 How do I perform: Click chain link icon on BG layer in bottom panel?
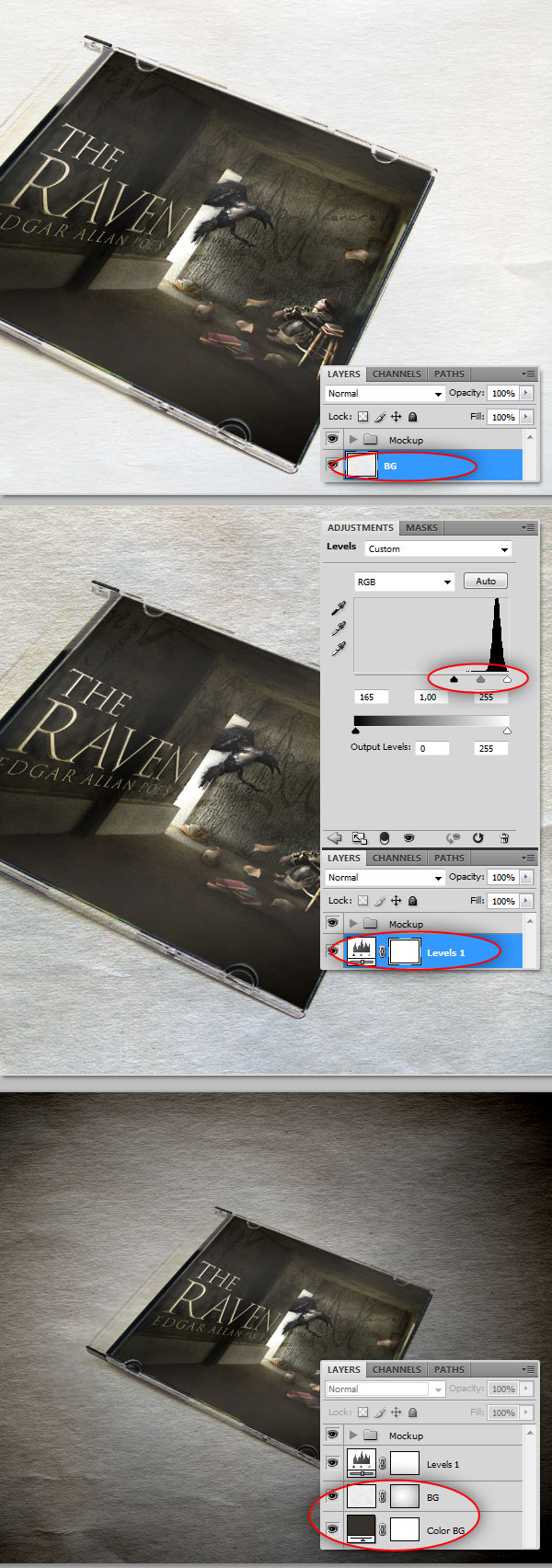382,1497
